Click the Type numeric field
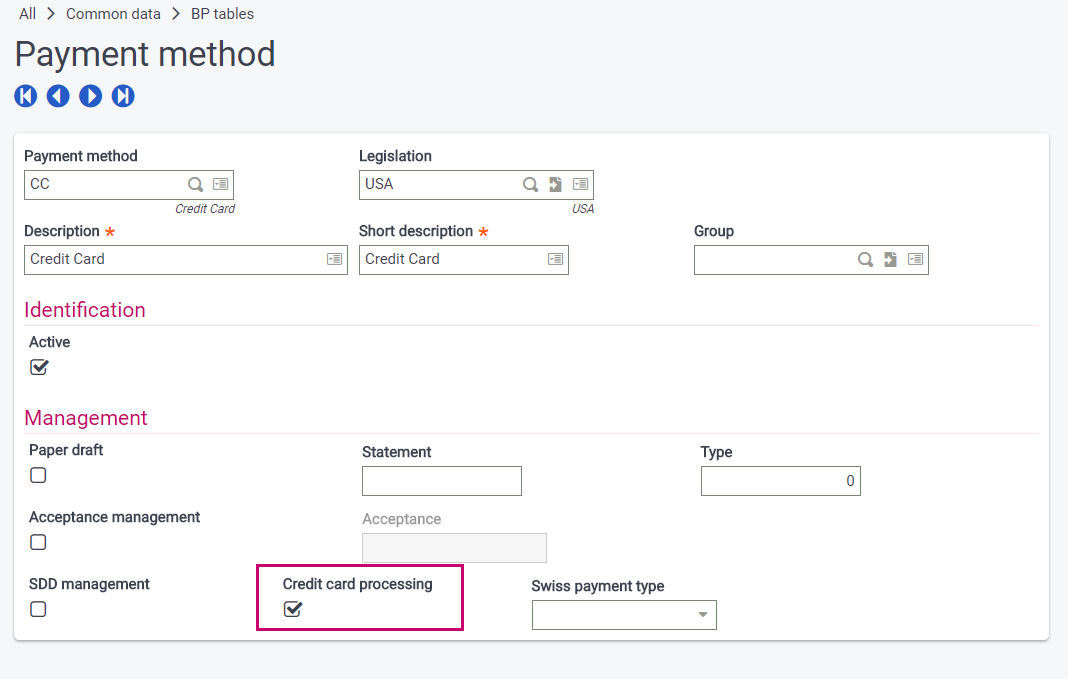The image size is (1068, 679). (x=780, y=481)
